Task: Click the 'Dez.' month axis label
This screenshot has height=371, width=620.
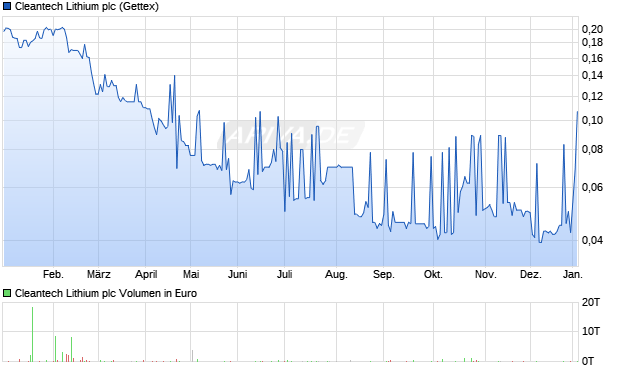Action: coord(531,274)
